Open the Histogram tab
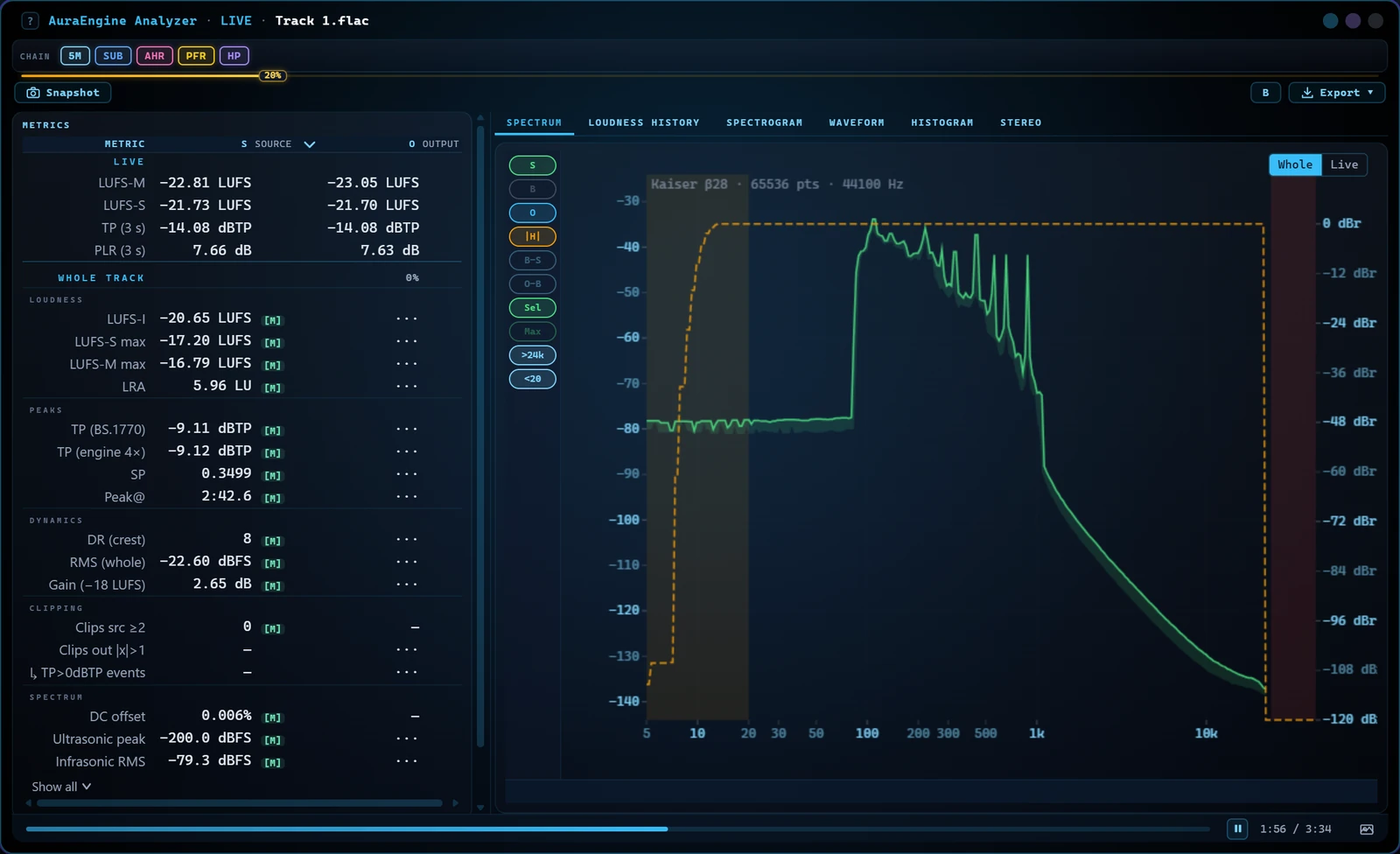The image size is (1400, 854). click(941, 122)
